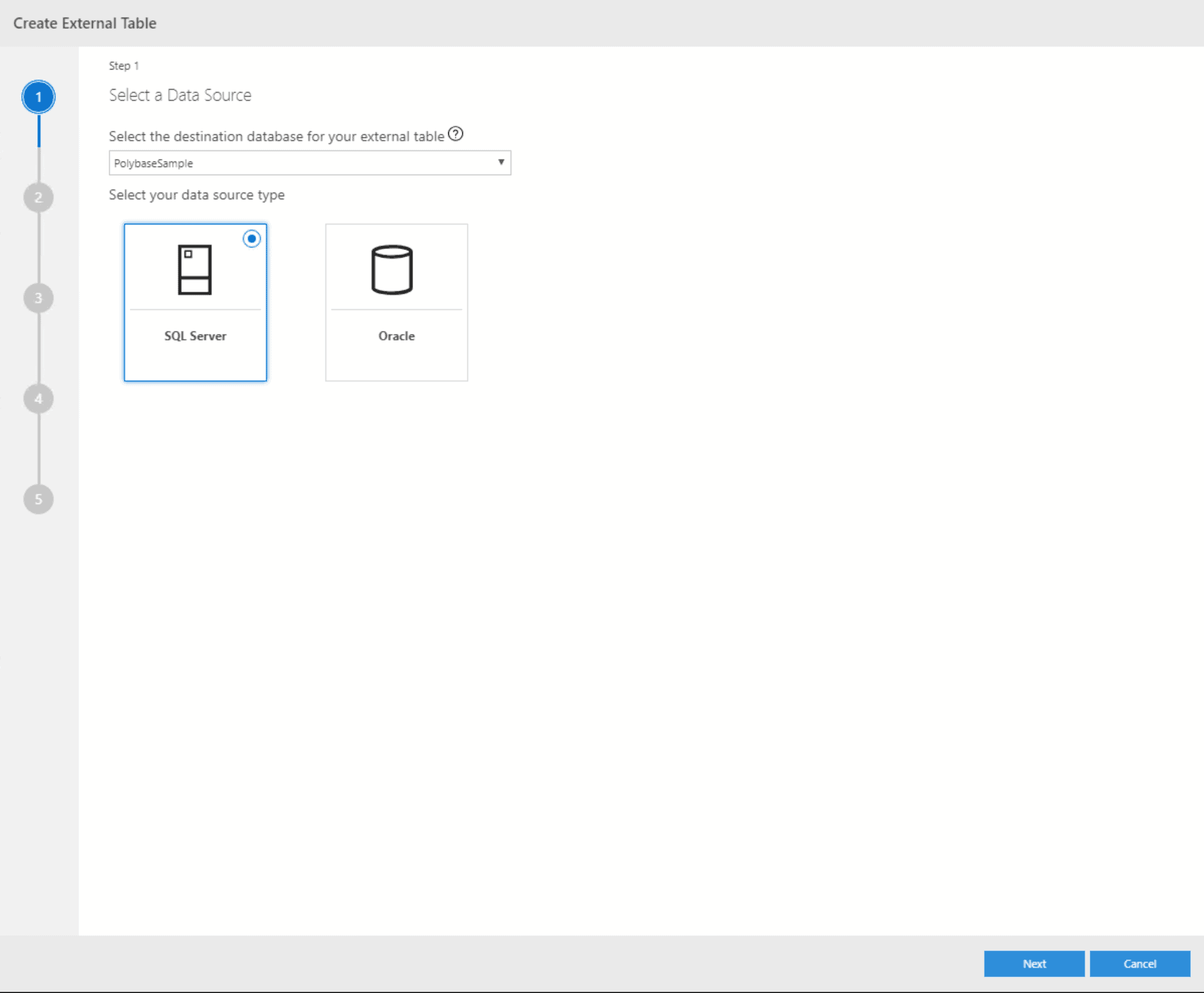The height and width of the screenshot is (993, 1204).
Task: Go to wizard step 3 circle
Action: 38,298
